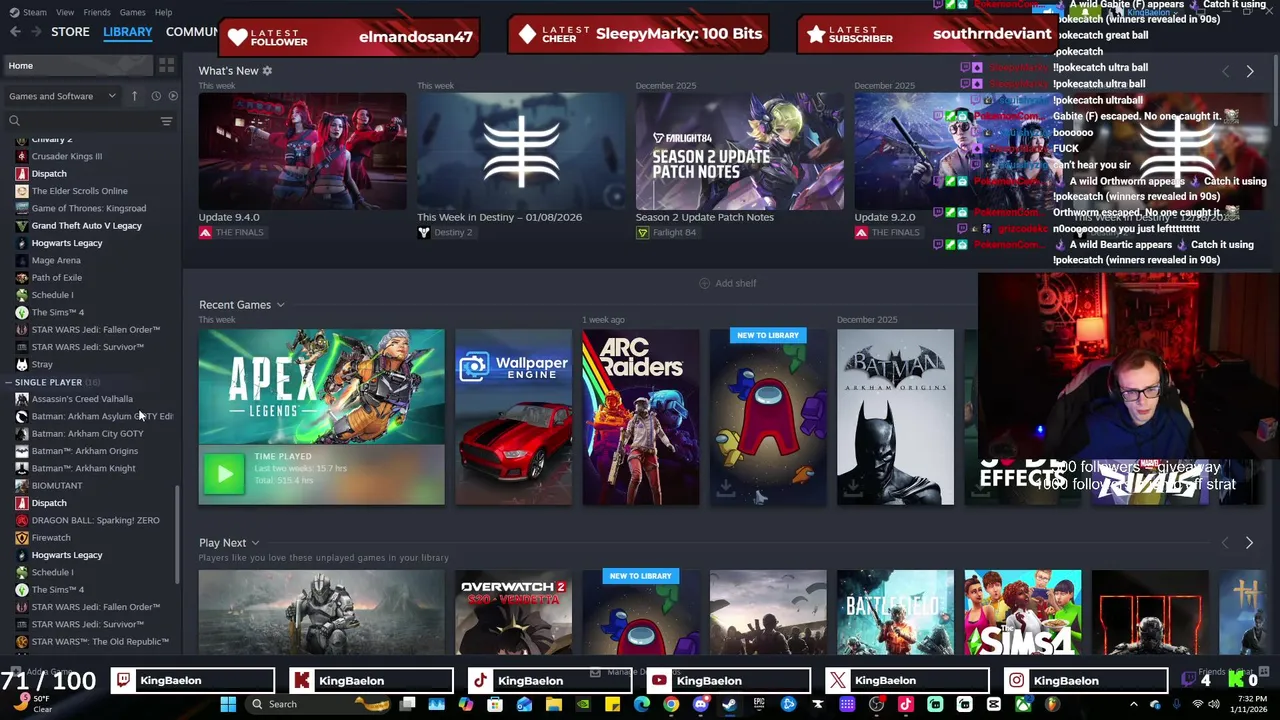Viewport: 1280px width, 720px height.
Task: Switch to the STORE tab
Action: click(x=70, y=32)
